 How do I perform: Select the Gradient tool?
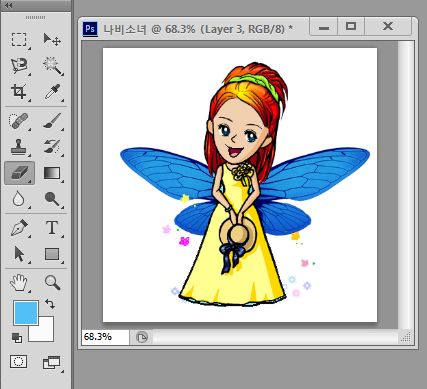tap(52, 173)
